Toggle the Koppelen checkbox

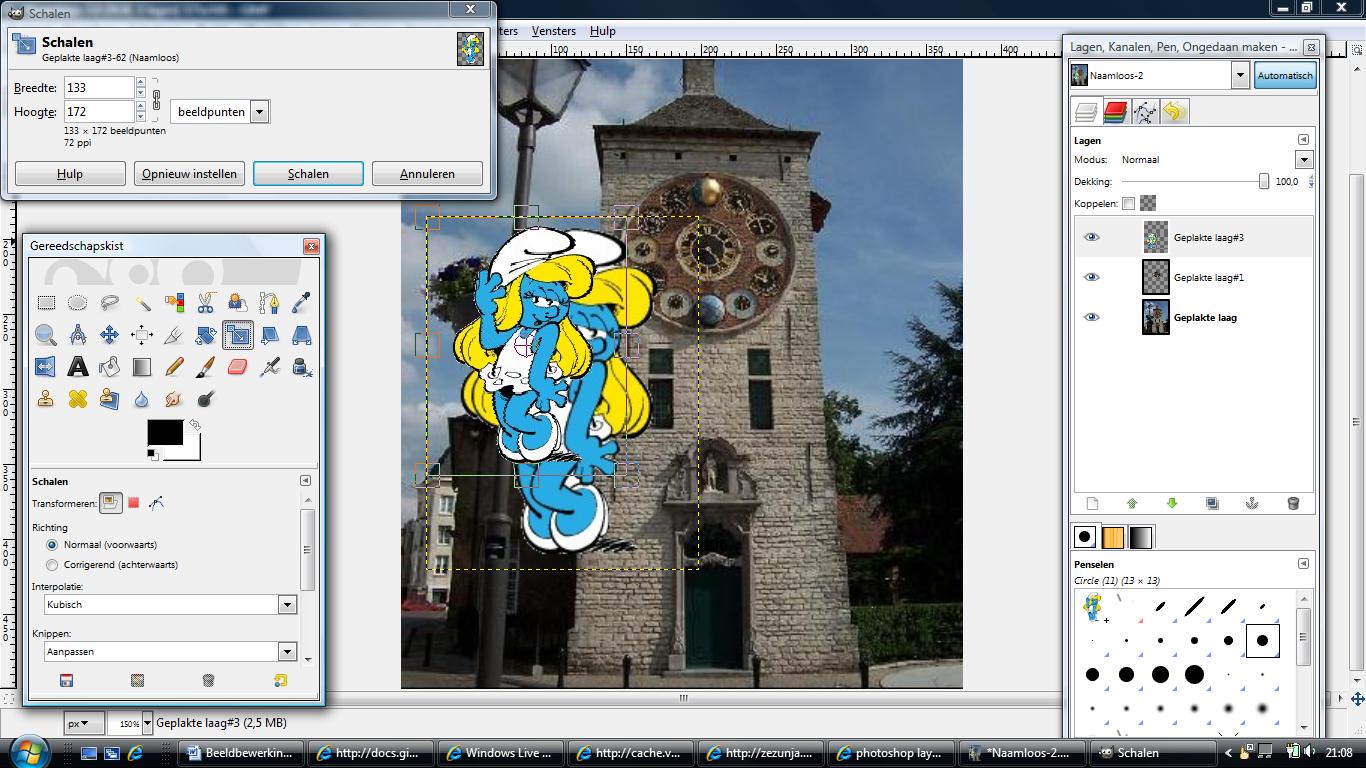click(1128, 203)
